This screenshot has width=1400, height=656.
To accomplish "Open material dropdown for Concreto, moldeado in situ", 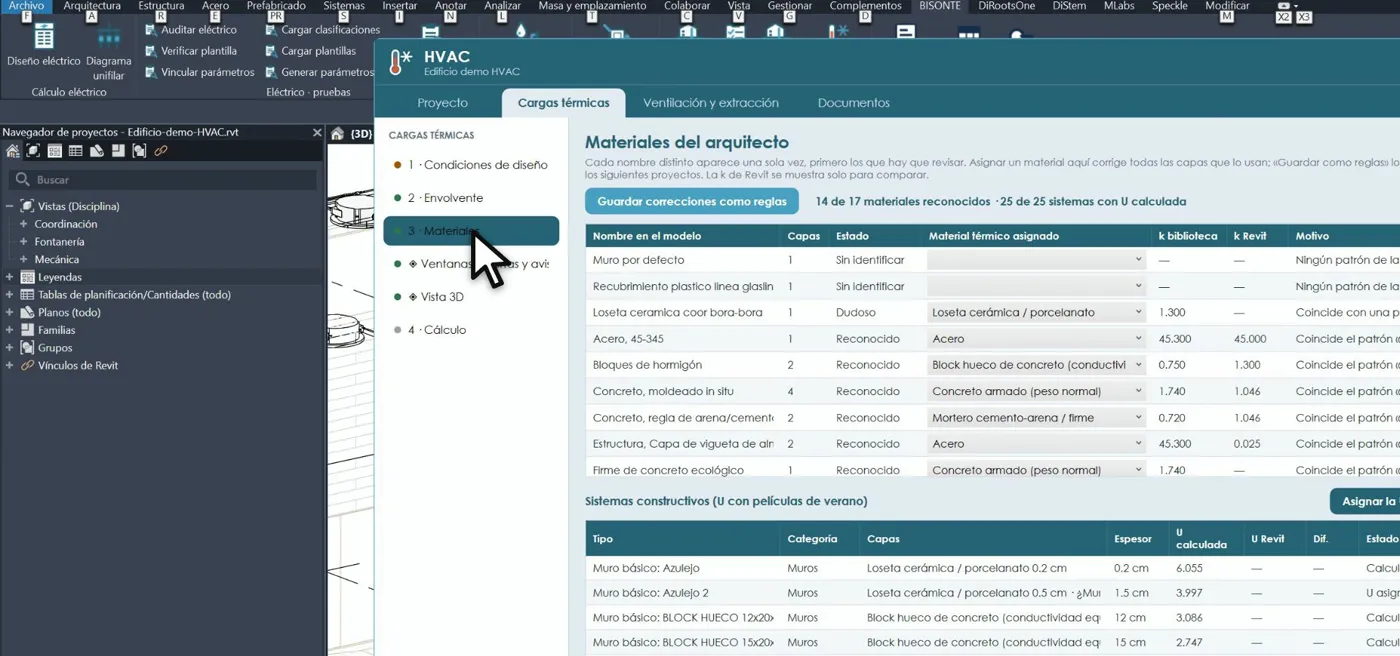I will point(1036,391).
